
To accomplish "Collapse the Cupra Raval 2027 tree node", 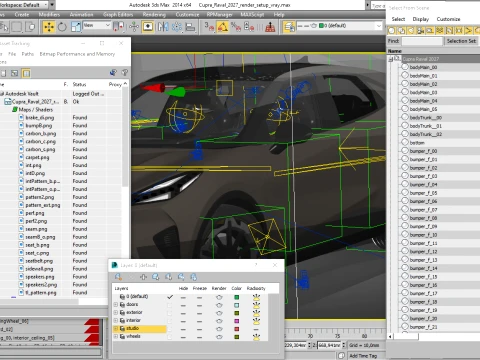I will [x=390, y=59].
